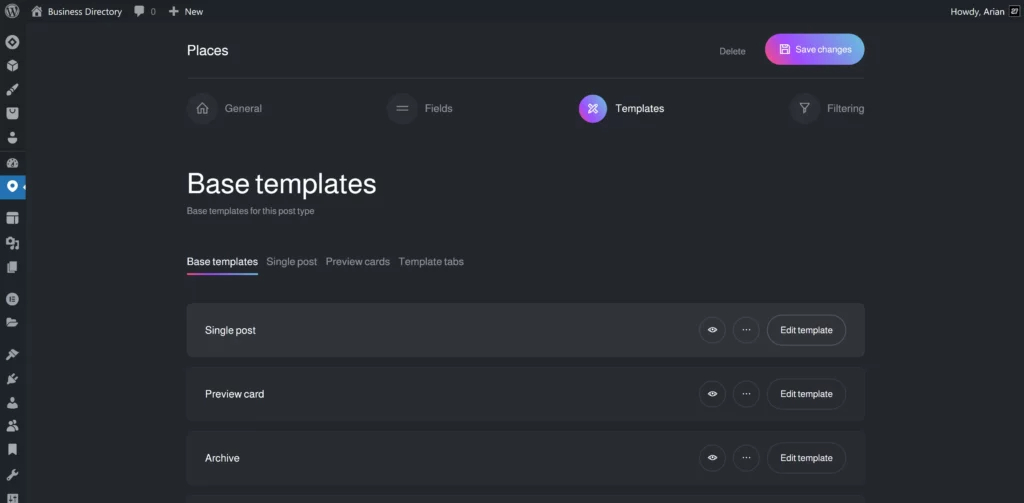Click the Archive row title
The image size is (1024, 503).
pos(222,458)
